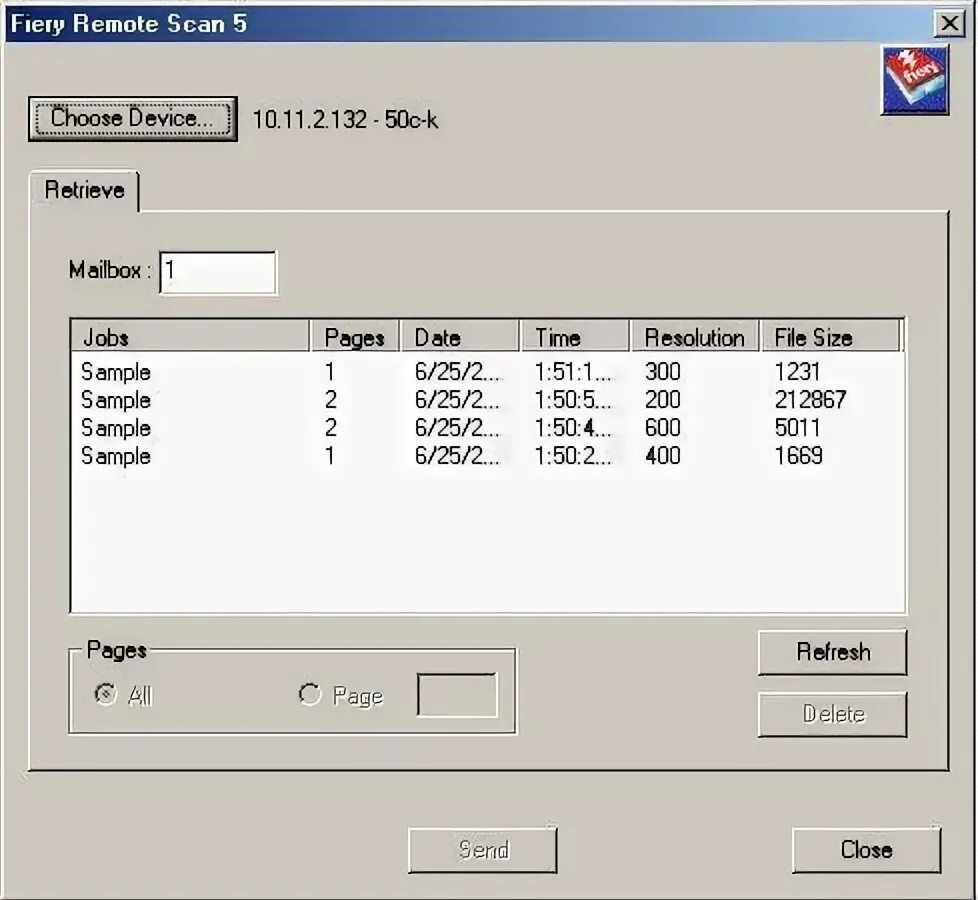Click the time 1:50:5... cell

pyautogui.click(x=574, y=399)
